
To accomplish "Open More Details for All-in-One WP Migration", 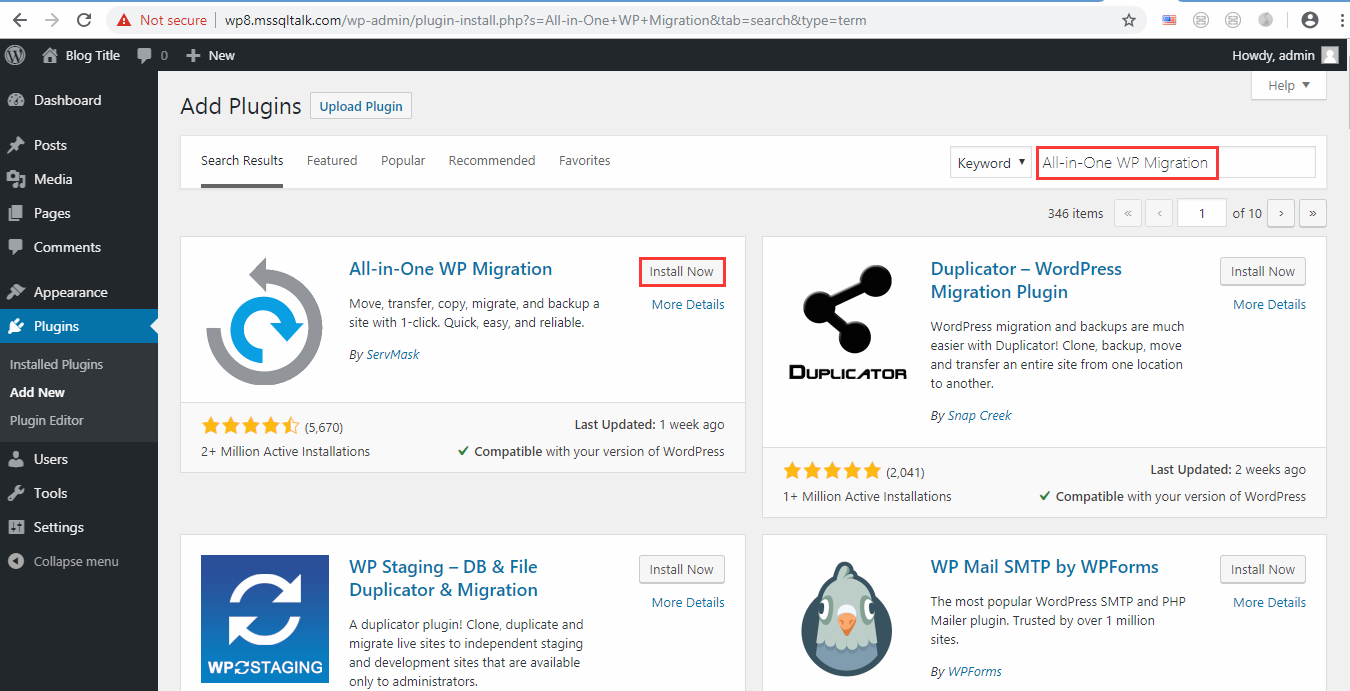I will coord(688,304).
